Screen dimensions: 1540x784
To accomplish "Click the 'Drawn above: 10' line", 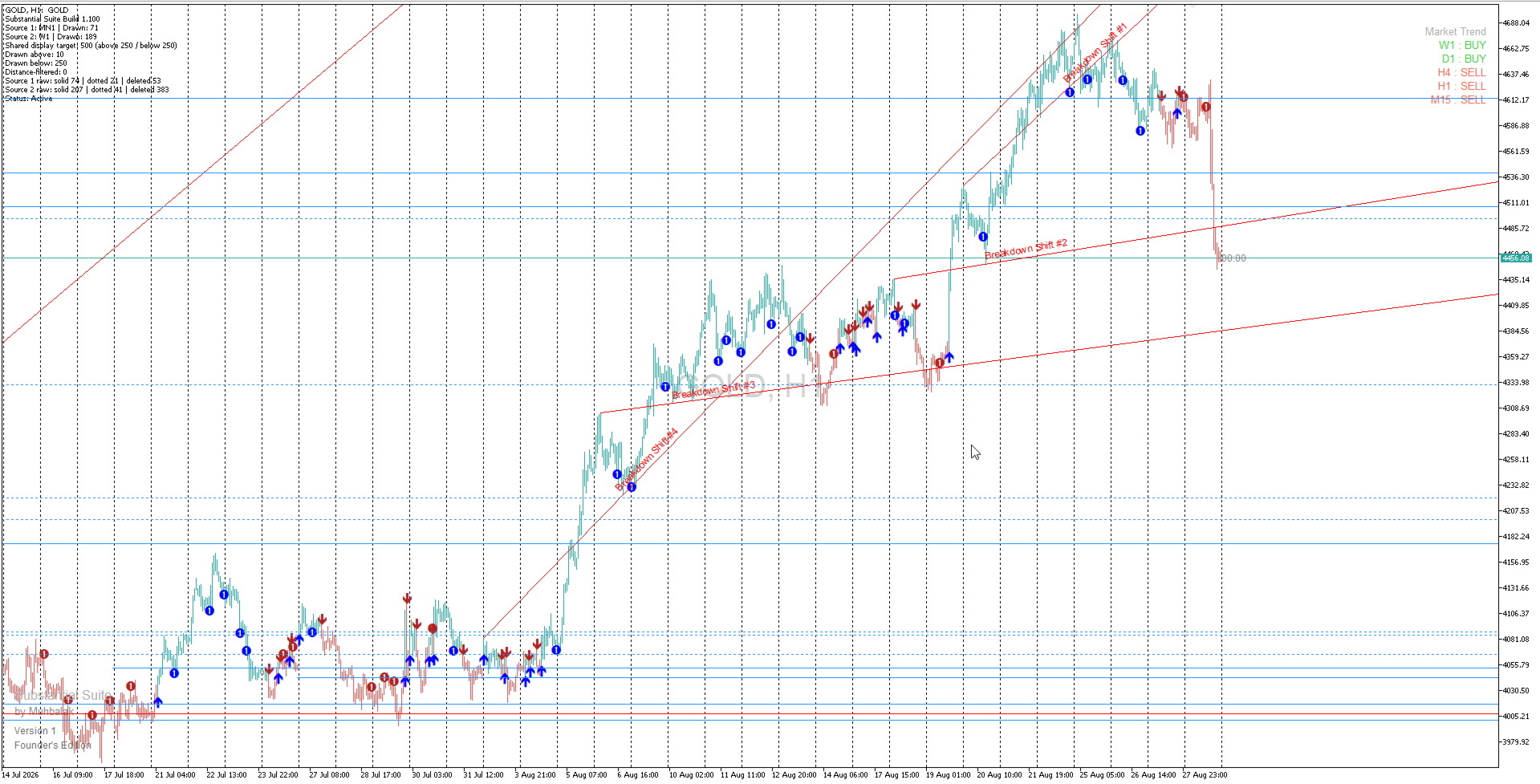I will pyautogui.click(x=35, y=55).
